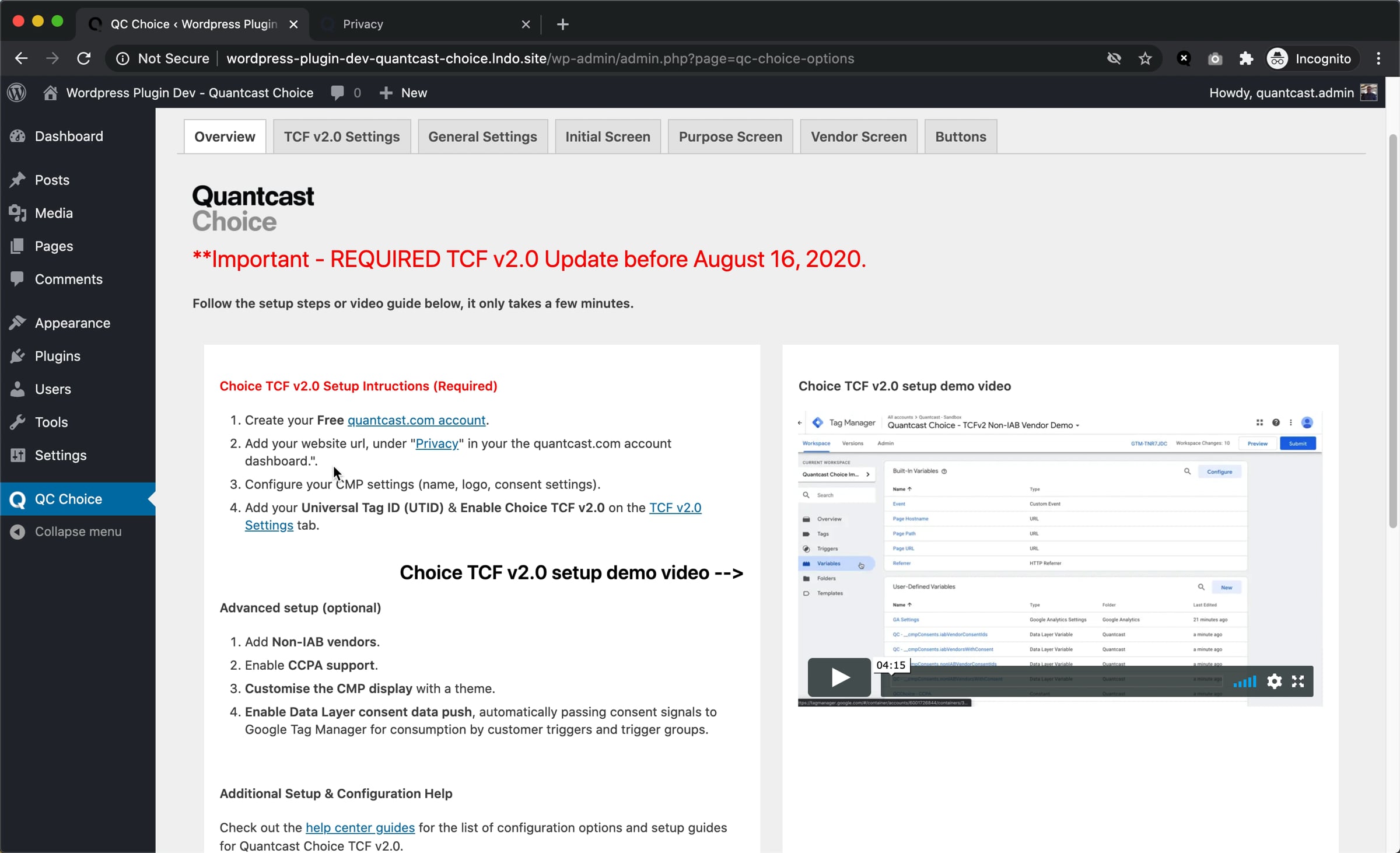Click New in the admin bar

pyautogui.click(x=403, y=93)
